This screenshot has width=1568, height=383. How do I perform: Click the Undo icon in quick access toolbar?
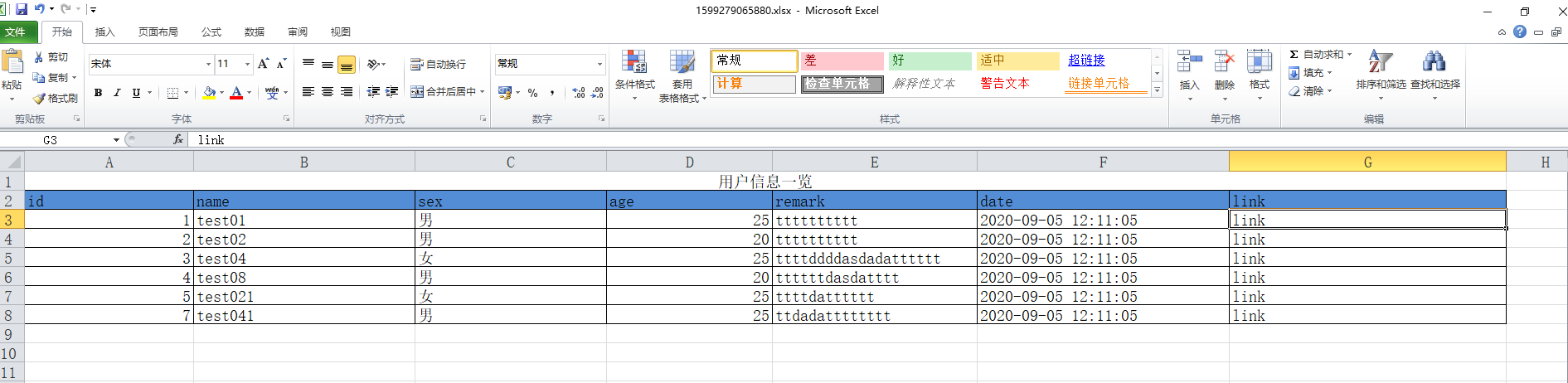tap(39, 9)
